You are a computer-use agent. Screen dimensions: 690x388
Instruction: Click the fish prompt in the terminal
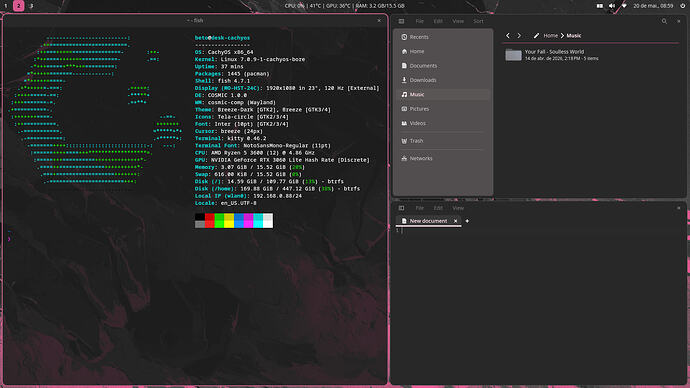[9, 239]
